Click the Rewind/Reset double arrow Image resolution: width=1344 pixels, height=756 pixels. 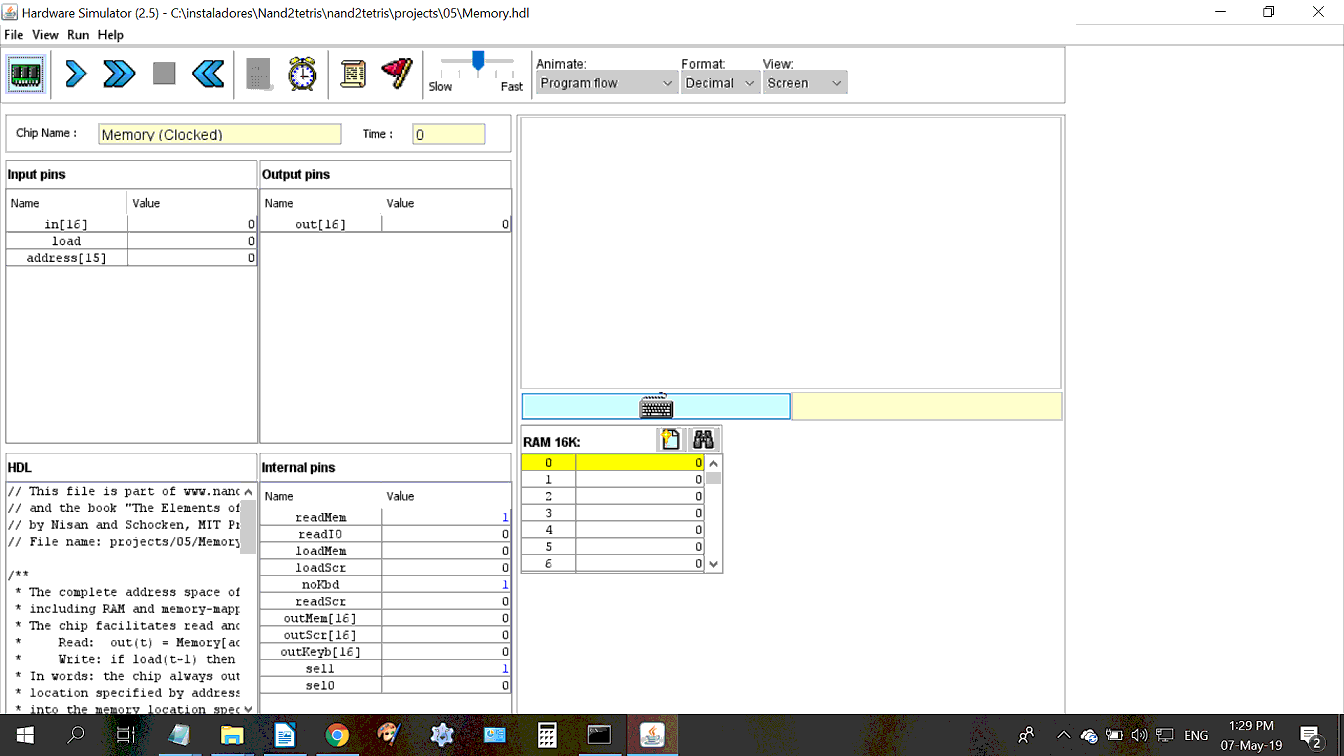point(208,74)
